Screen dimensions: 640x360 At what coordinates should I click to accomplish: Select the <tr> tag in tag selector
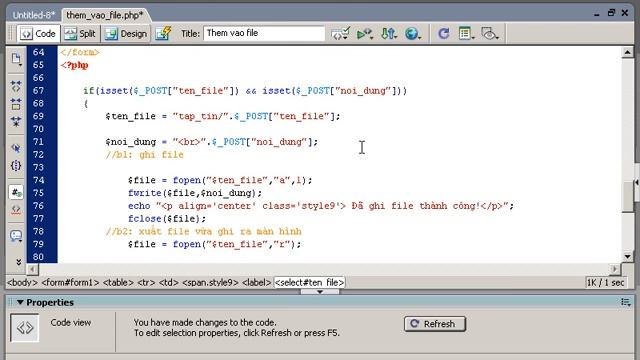146,282
